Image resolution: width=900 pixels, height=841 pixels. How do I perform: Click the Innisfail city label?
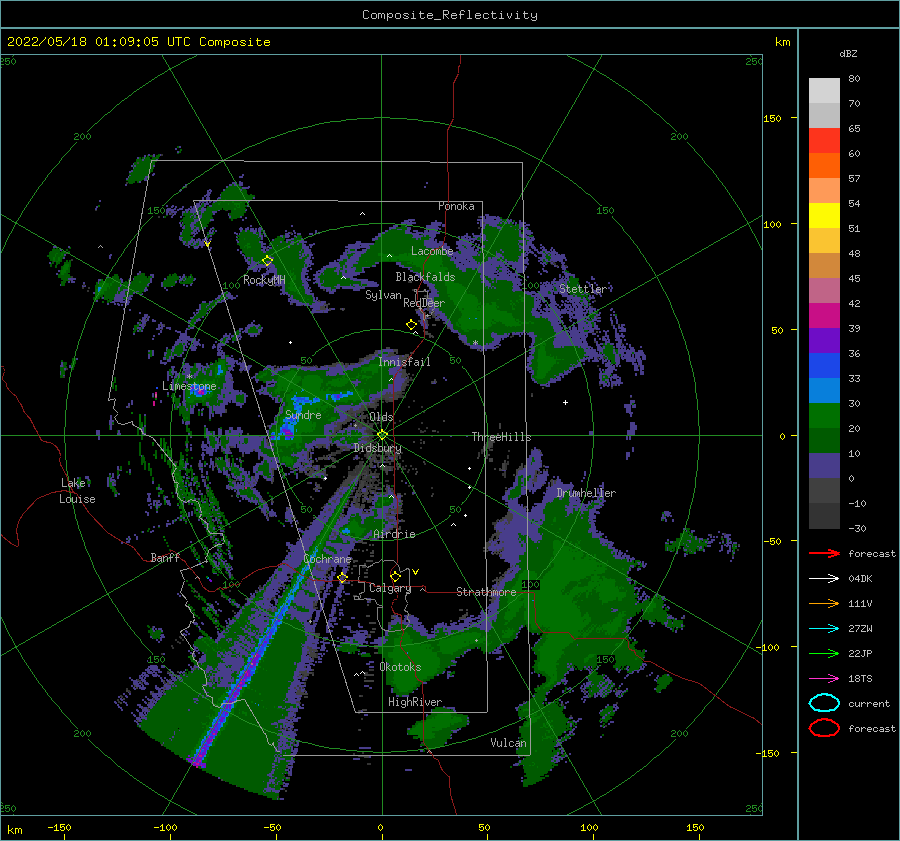404,362
